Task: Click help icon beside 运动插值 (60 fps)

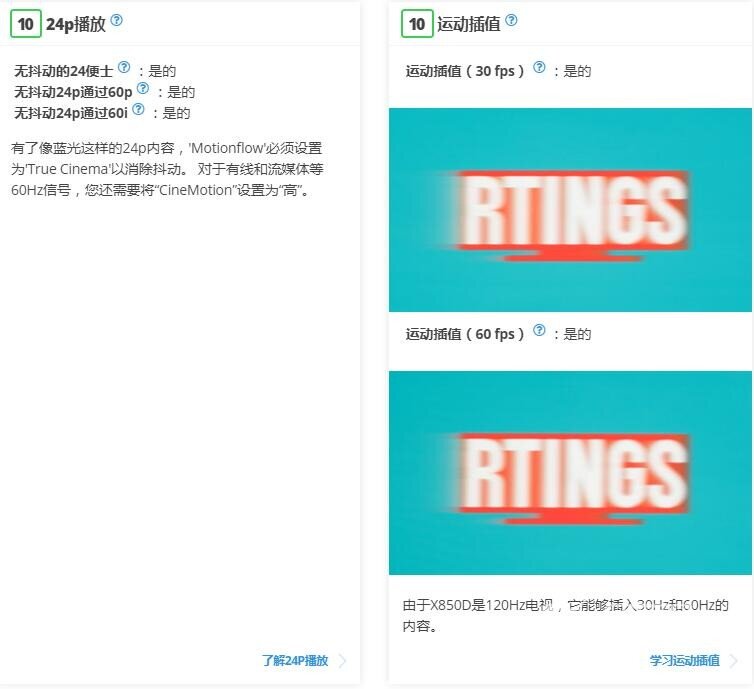Action: [x=540, y=330]
